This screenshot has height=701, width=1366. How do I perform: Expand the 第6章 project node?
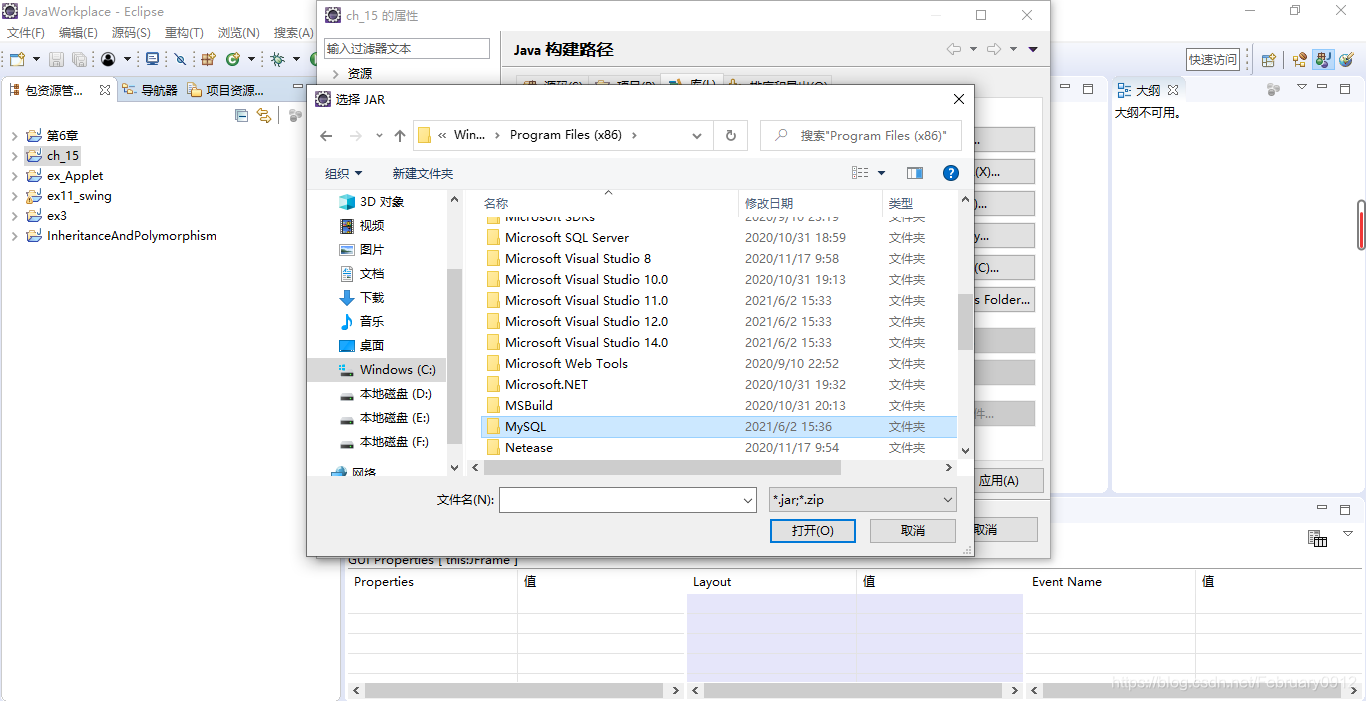(x=14, y=136)
